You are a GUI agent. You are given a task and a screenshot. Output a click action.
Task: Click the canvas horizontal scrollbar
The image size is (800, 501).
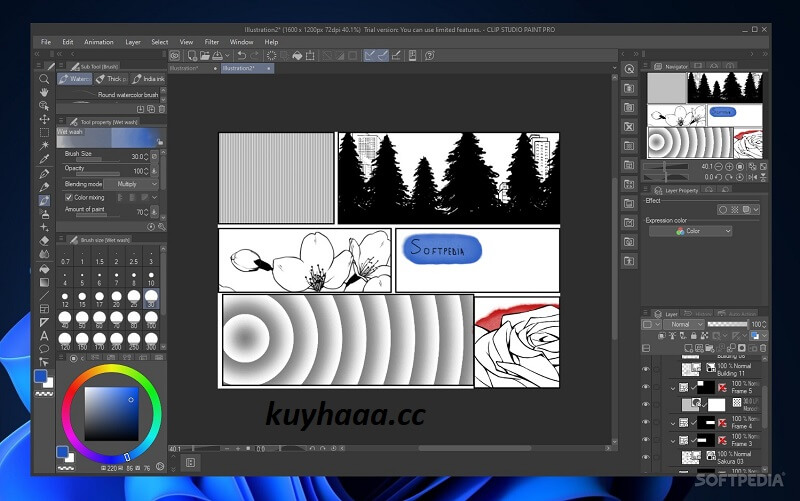click(x=474, y=448)
